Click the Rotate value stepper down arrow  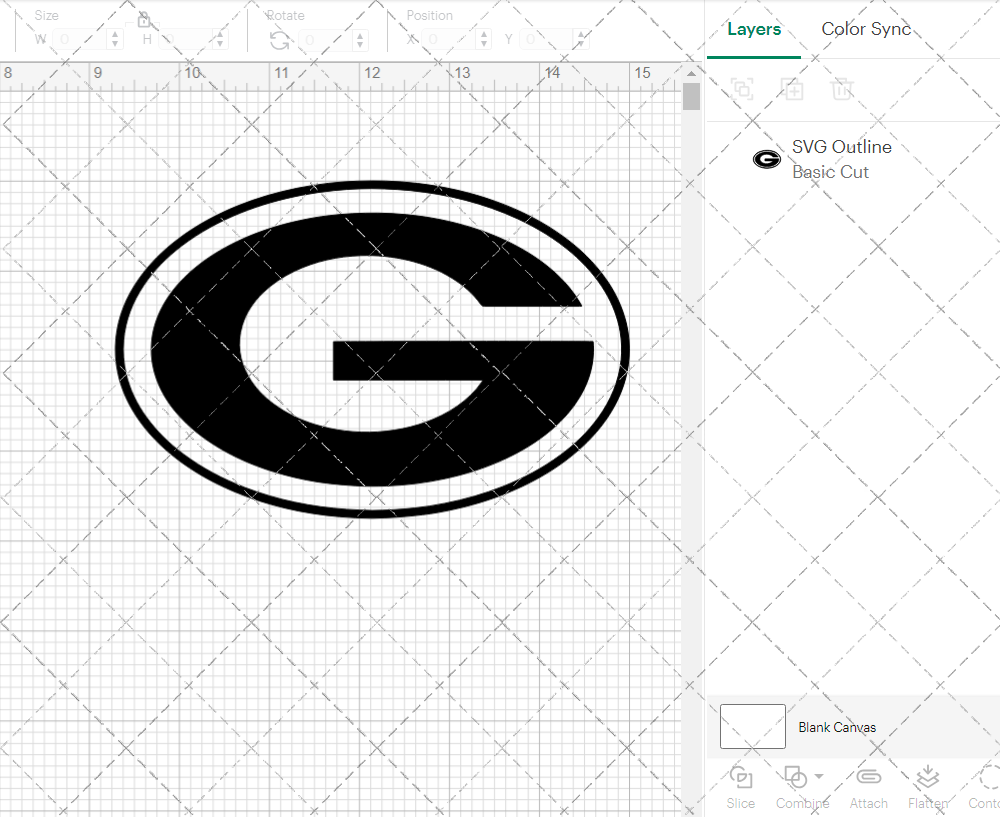[x=358, y=44]
